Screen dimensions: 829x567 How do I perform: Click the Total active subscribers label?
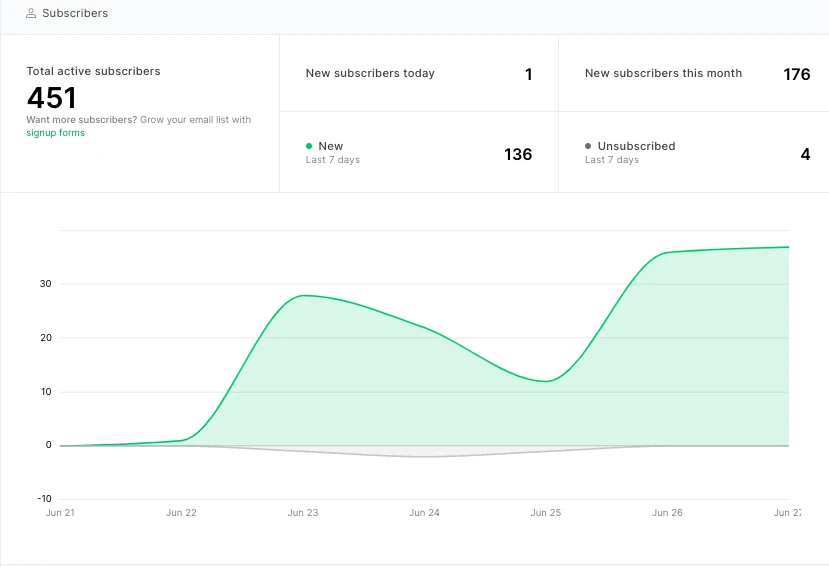pyautogui.click(x=93, y=71)
